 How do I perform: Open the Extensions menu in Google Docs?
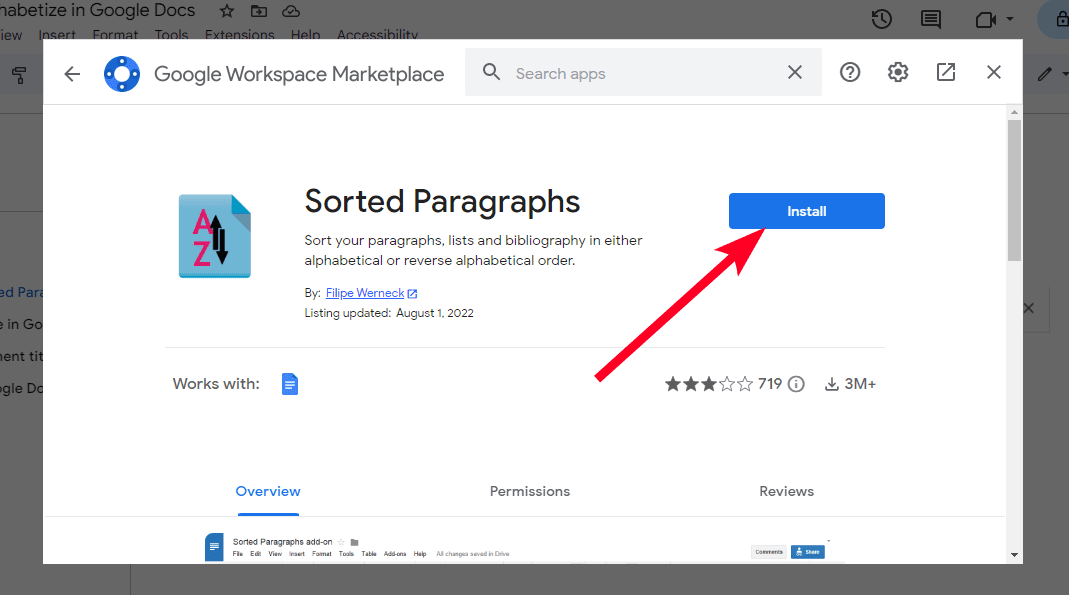(x=240, y=34)
